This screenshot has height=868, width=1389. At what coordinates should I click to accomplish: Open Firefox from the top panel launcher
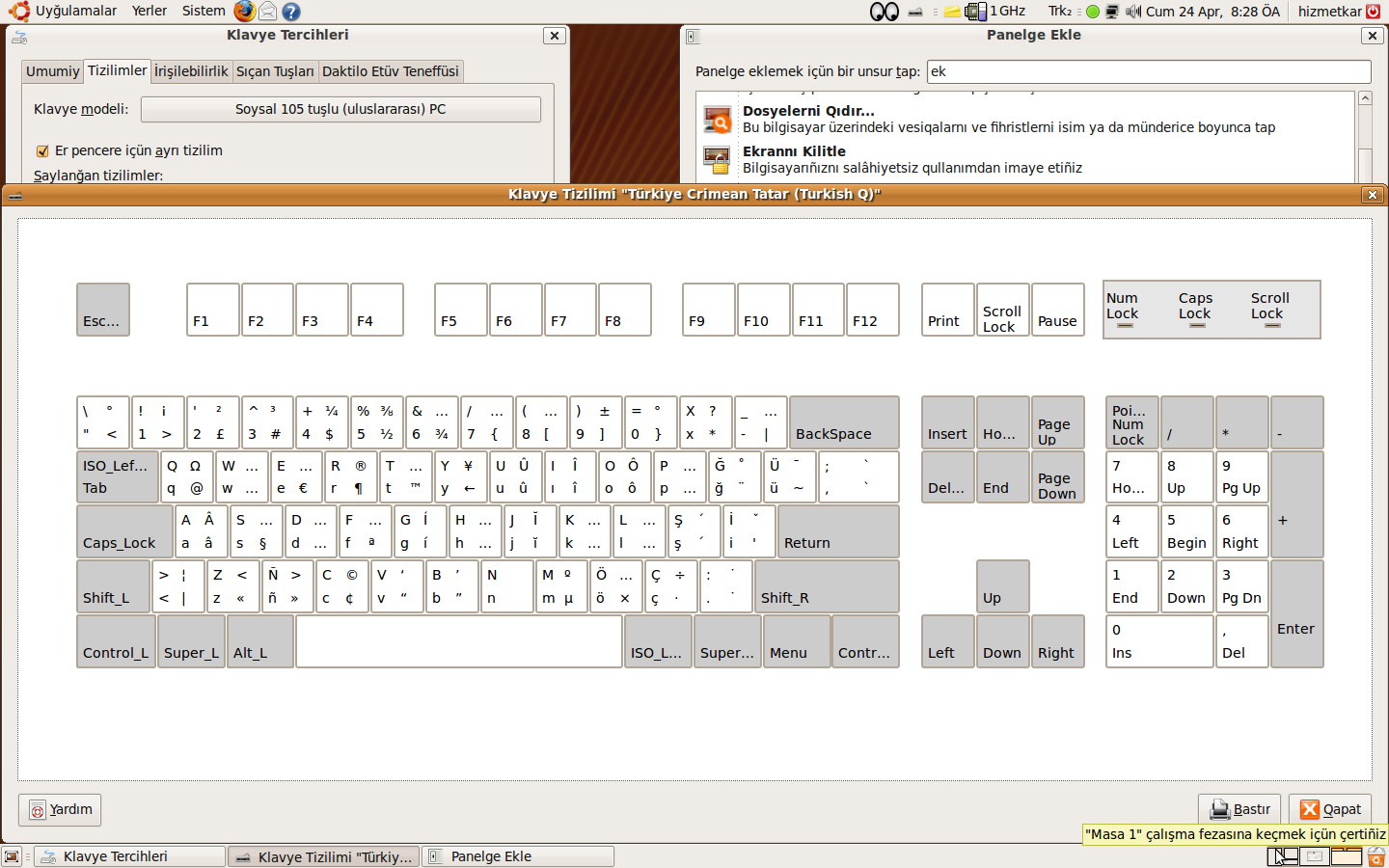click(245, 12)
